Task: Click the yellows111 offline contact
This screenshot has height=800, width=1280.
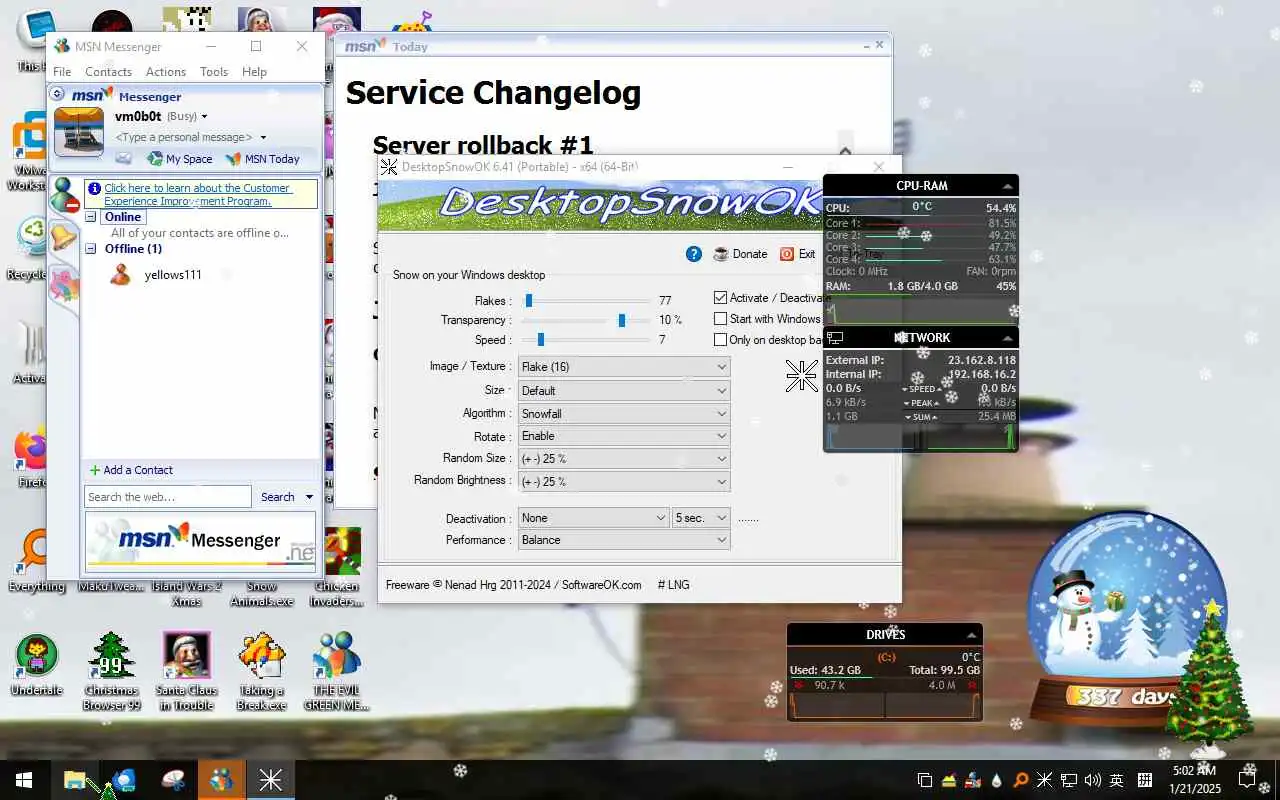Action: (x=173, y=275)
